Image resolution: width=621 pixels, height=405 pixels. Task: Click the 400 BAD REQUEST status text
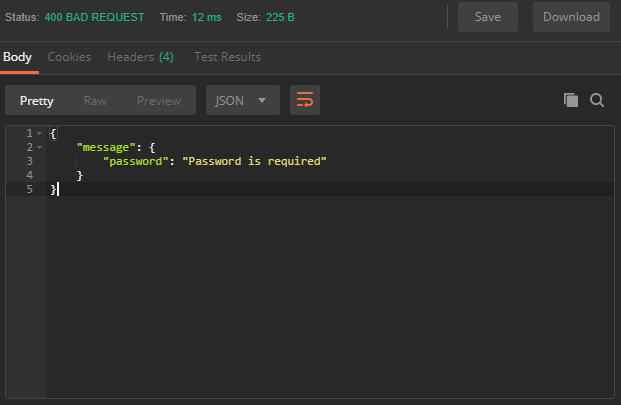pyautogui.click(x=94, y=17)
